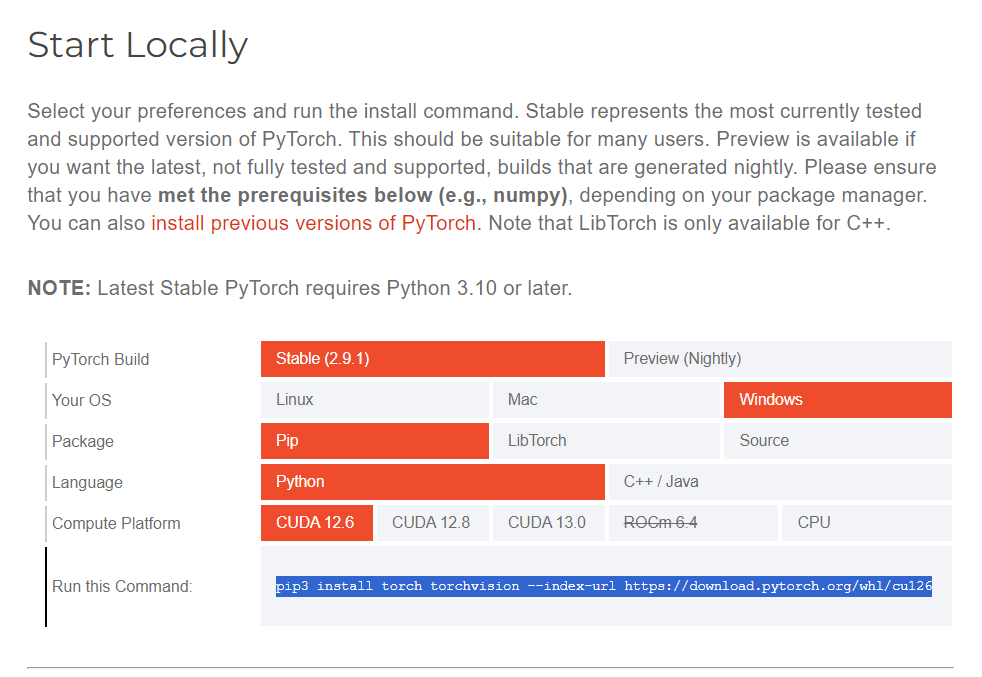
Task: Open the install previous versions of PyTorch link
Action: tap(313, 223)
